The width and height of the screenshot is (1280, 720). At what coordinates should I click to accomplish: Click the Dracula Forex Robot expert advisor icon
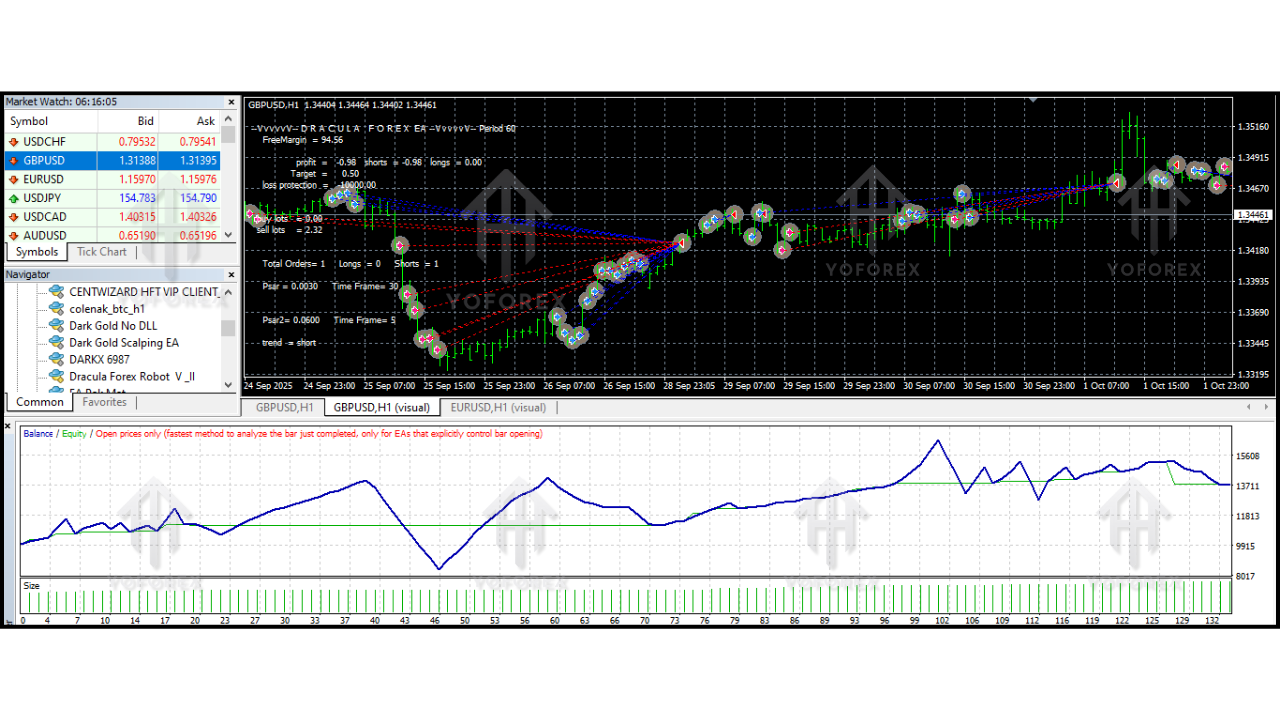point(56,376)
